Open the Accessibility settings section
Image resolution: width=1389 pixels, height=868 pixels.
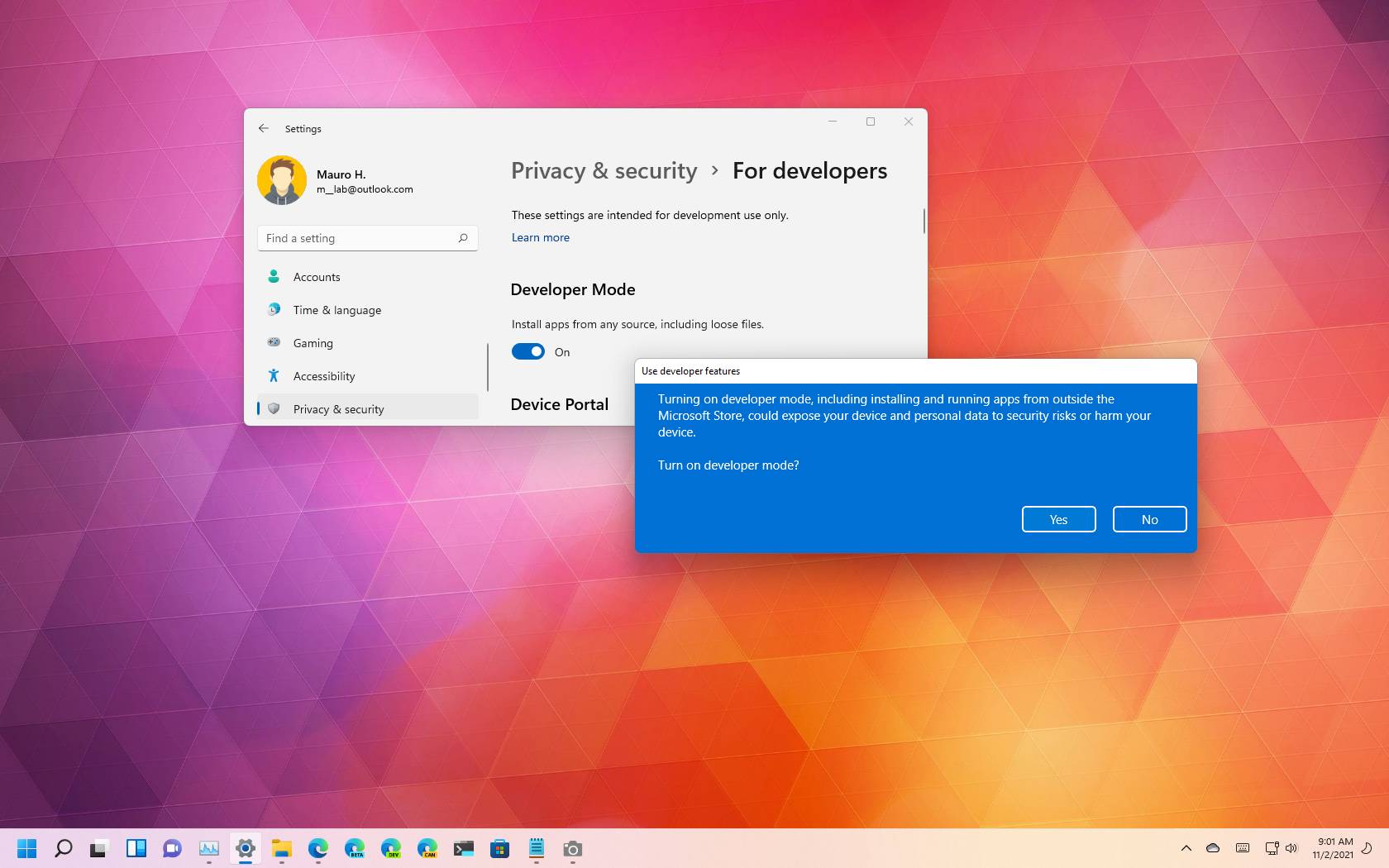pyautogui.click(x=368, y=376)
